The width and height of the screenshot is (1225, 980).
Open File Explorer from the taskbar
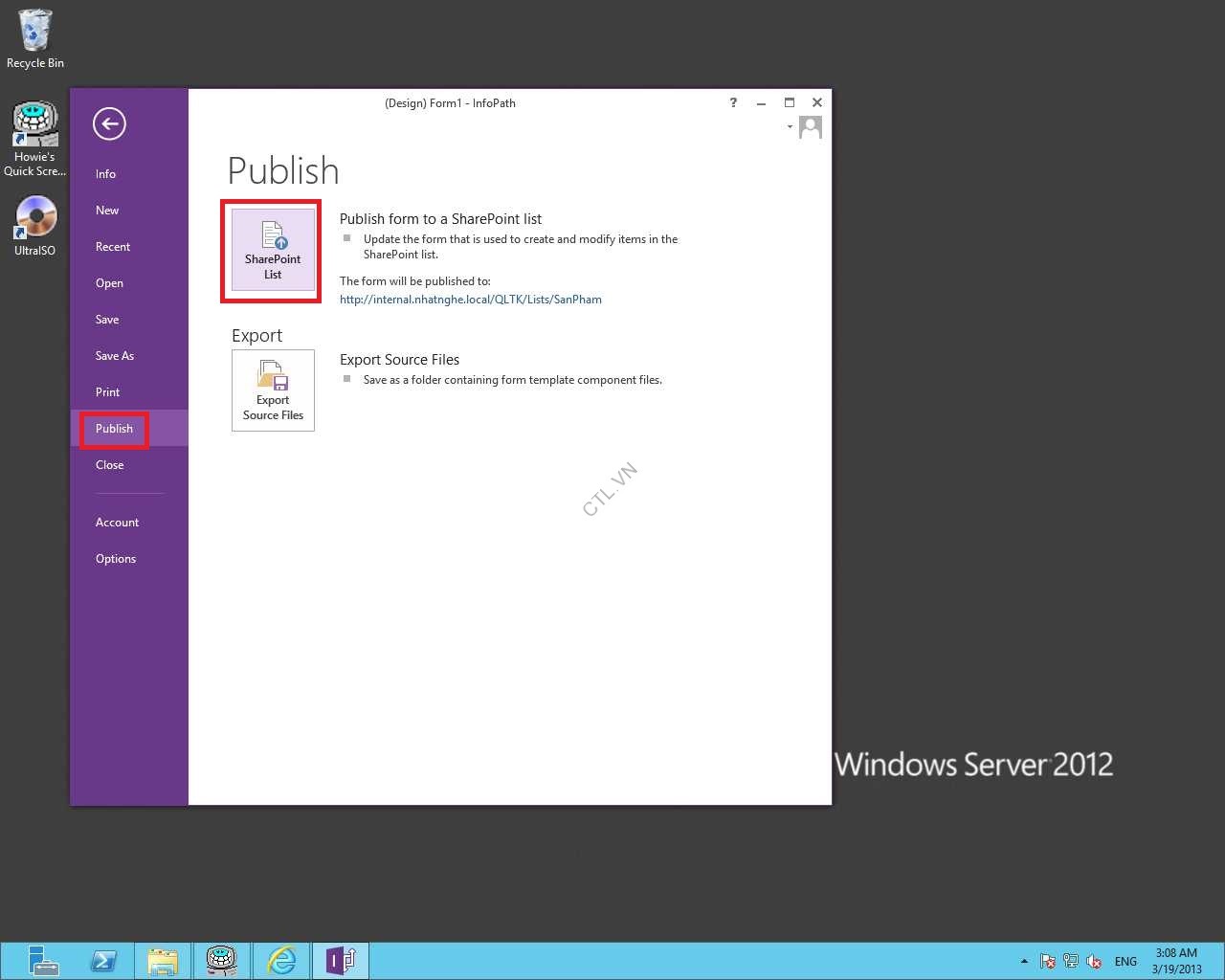click(x=163, y=960)
